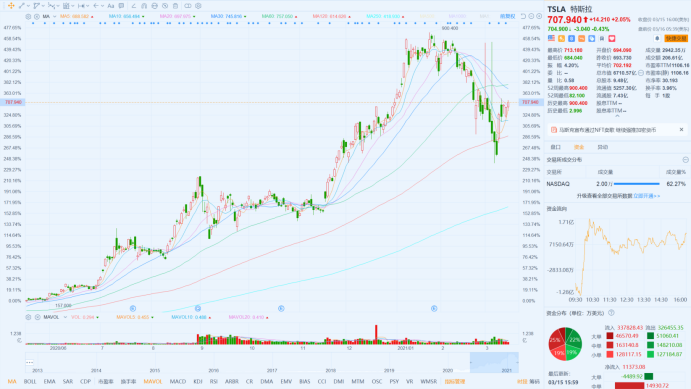Click the 筹码 chip distribution button
Viewport: 691px width, 389px height.
pyautogui.click(x=535, y=382)
